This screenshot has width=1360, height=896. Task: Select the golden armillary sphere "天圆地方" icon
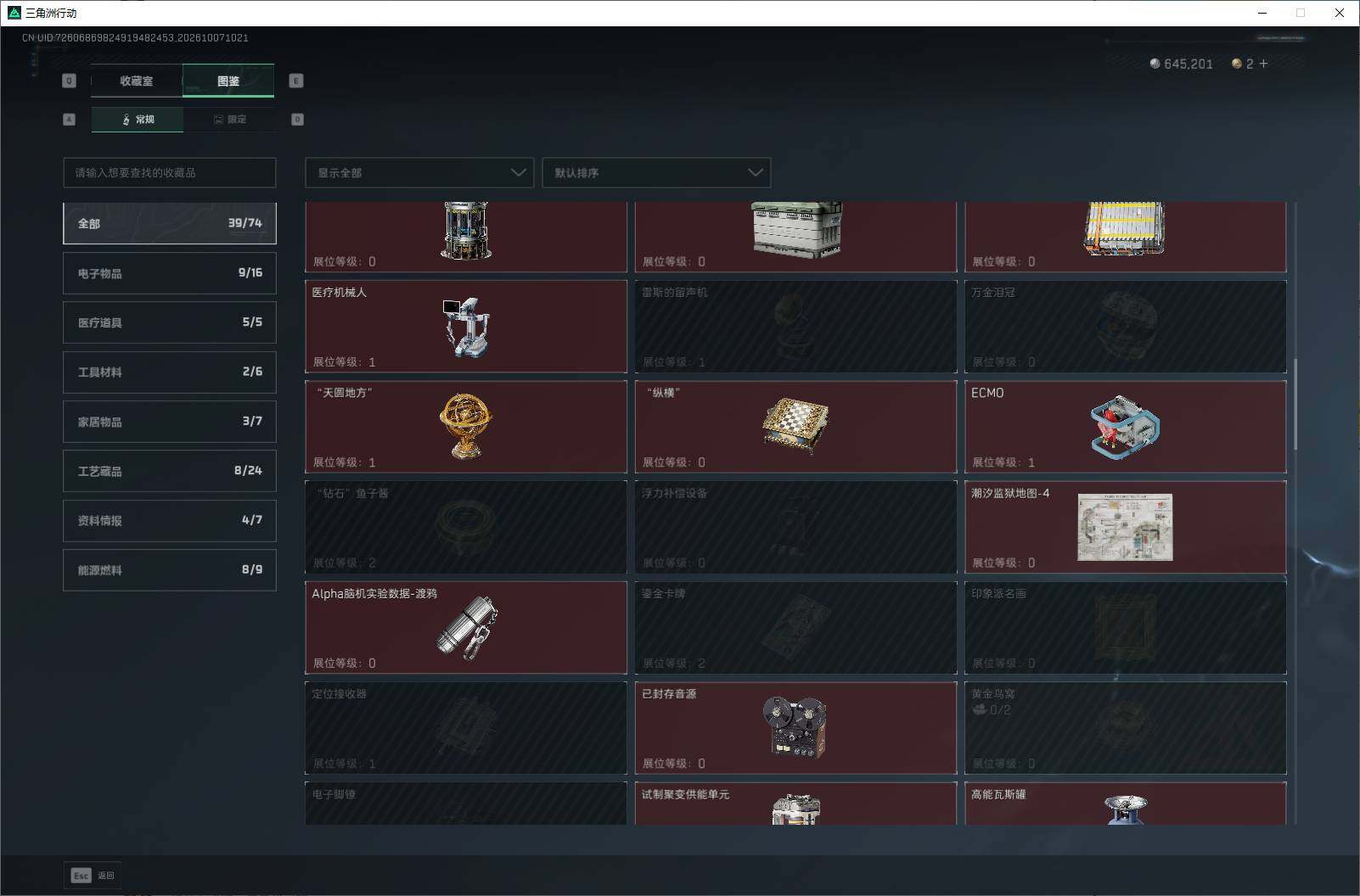[465, 426]
